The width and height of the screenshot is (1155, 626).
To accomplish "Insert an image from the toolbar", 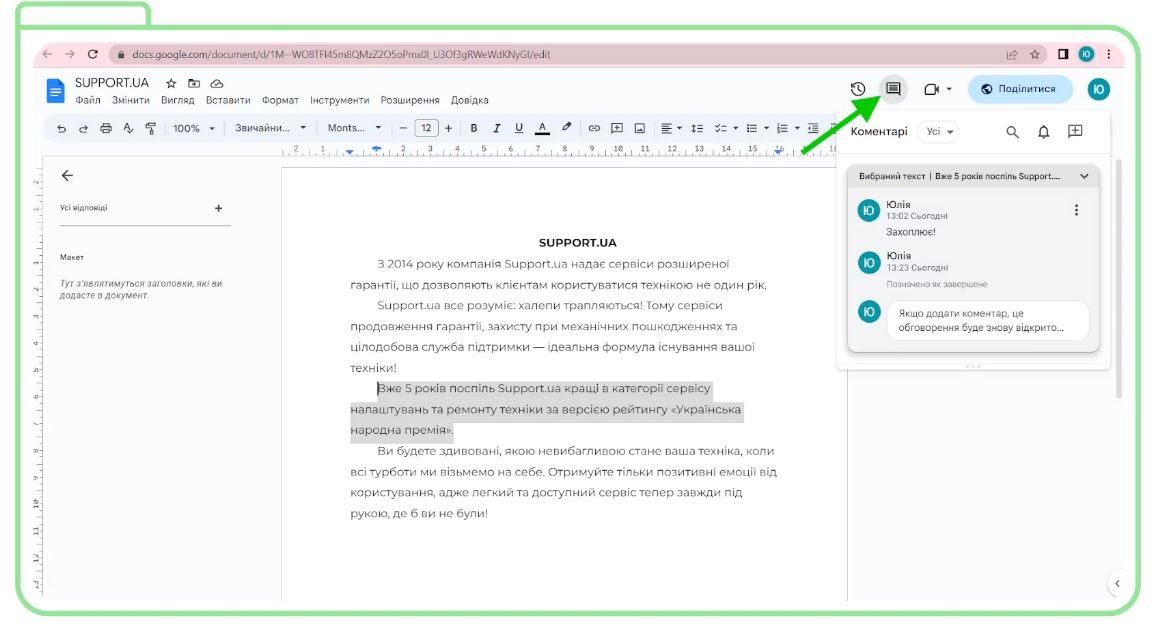I will pos(640,128).
